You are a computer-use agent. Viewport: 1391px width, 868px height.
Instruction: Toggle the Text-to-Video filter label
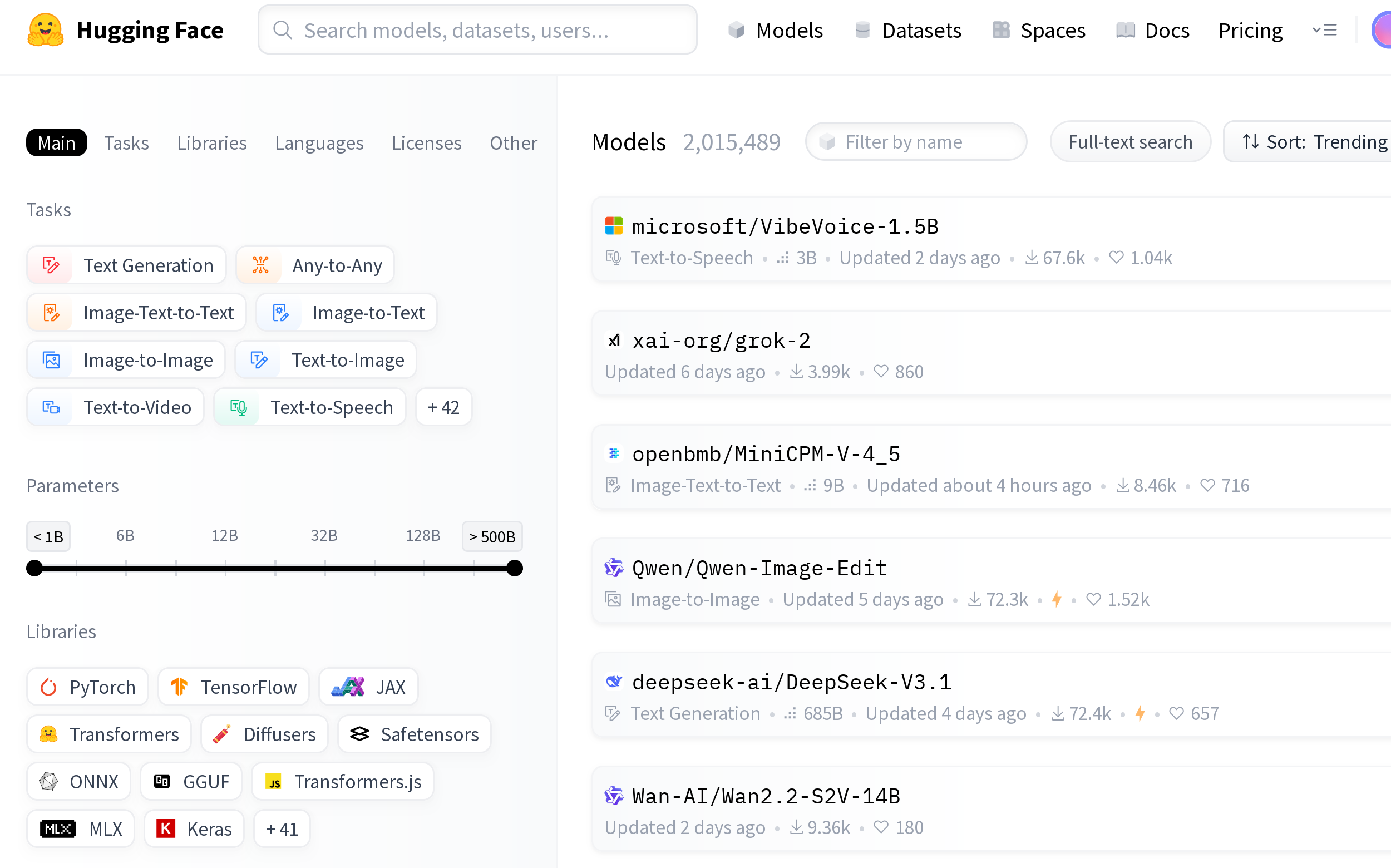pos(137,407)
